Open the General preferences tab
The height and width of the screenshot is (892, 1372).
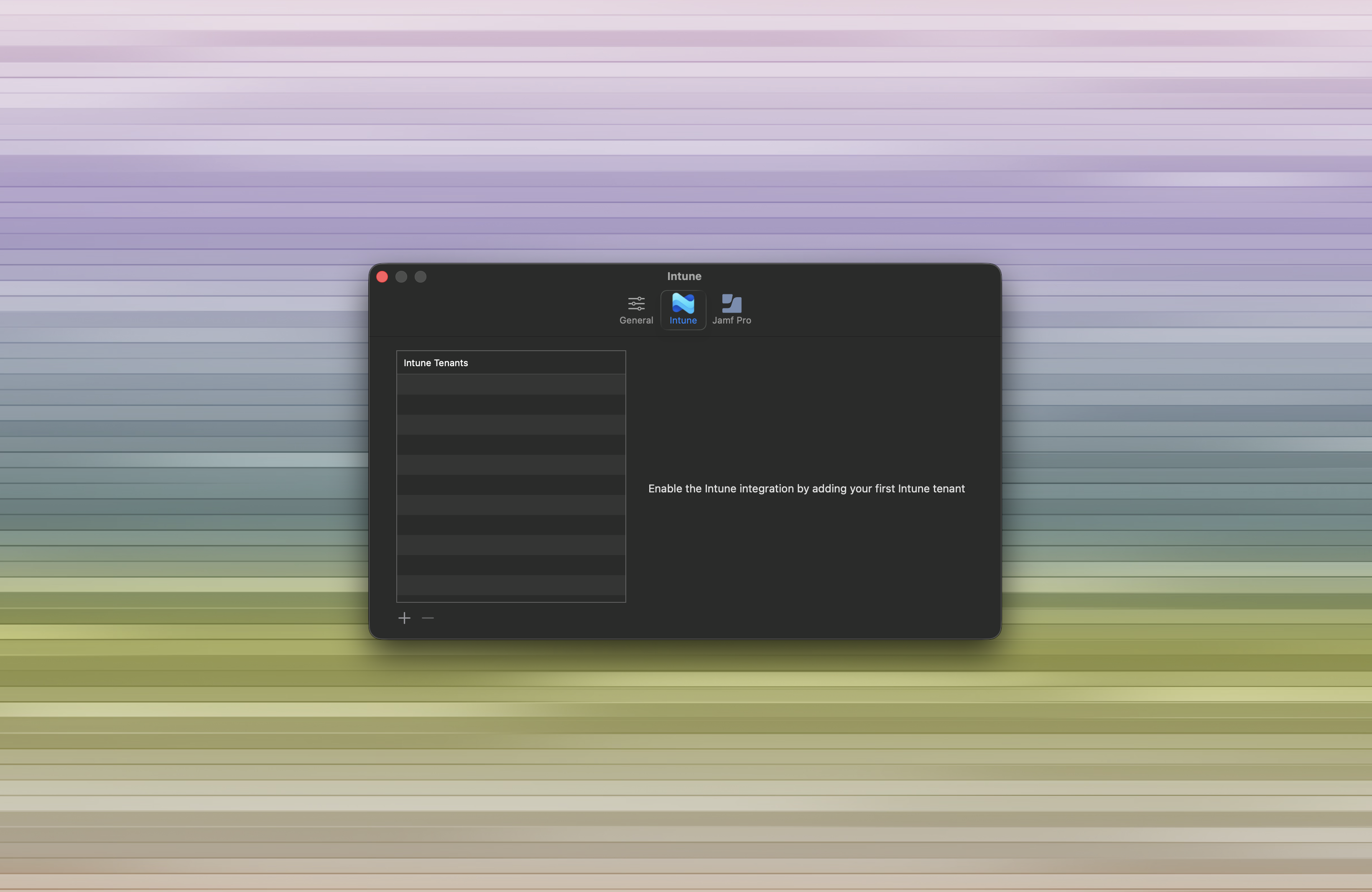click(x=636, y=310)
